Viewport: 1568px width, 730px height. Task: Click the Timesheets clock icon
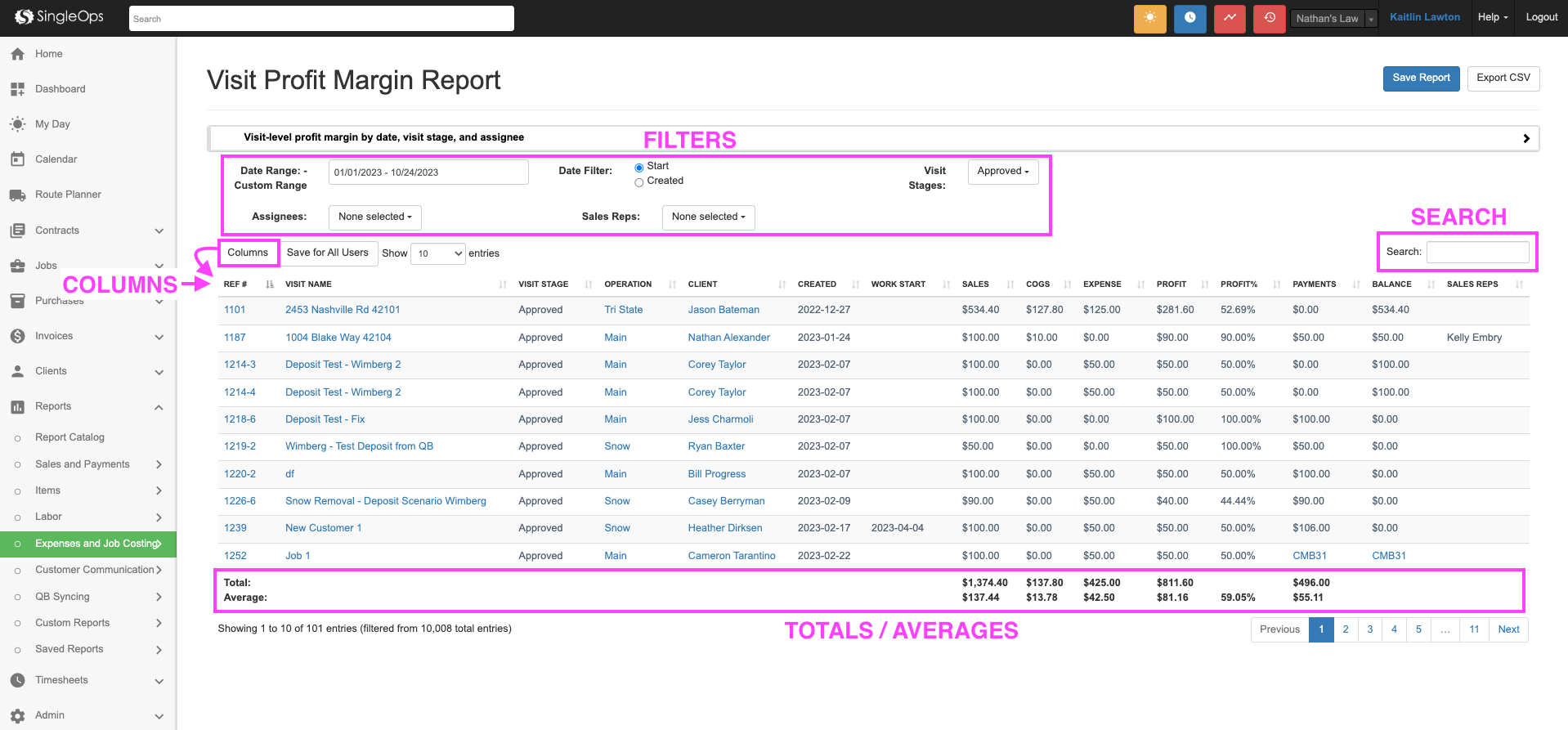(x=17, y=680)
